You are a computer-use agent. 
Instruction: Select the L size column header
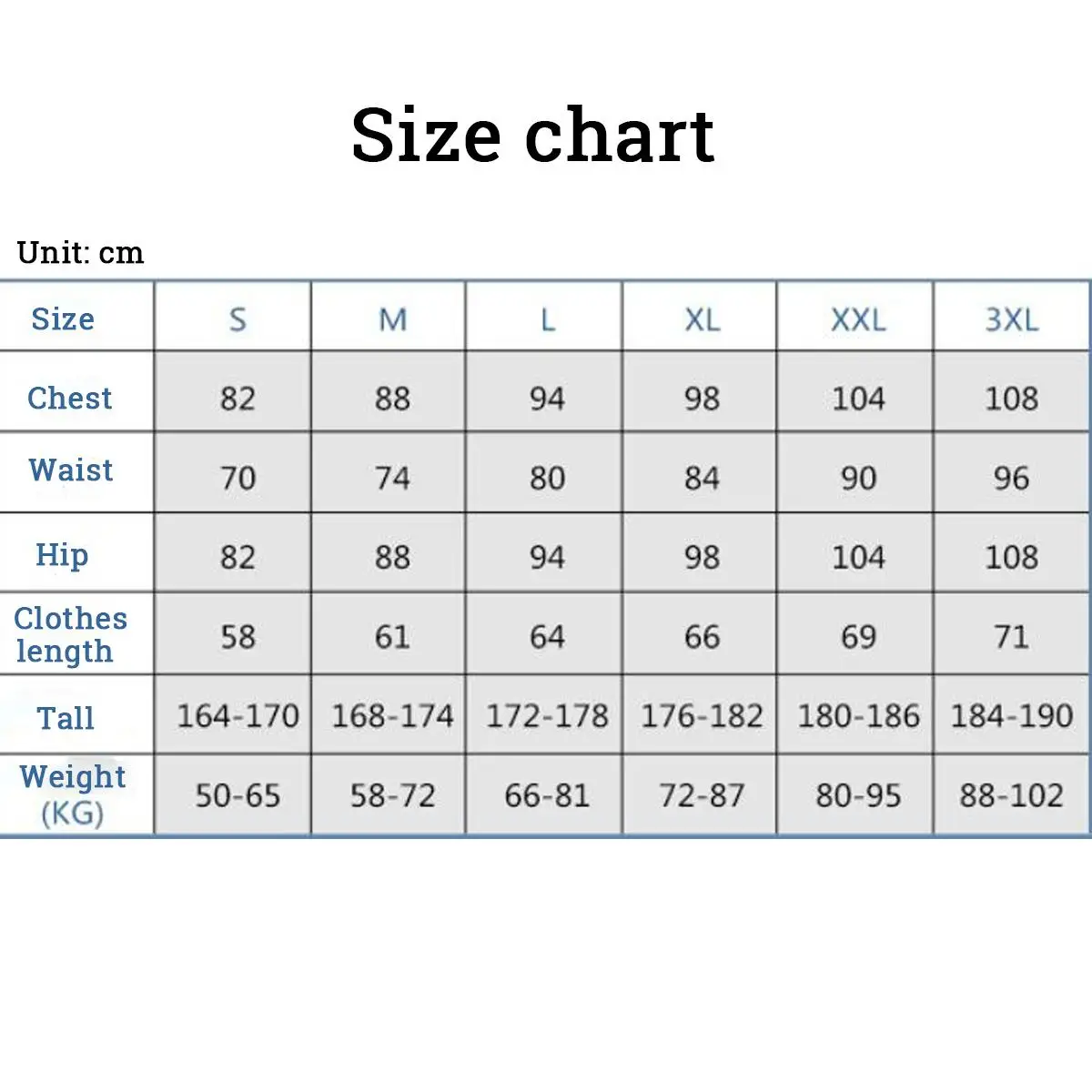[547, 319]
